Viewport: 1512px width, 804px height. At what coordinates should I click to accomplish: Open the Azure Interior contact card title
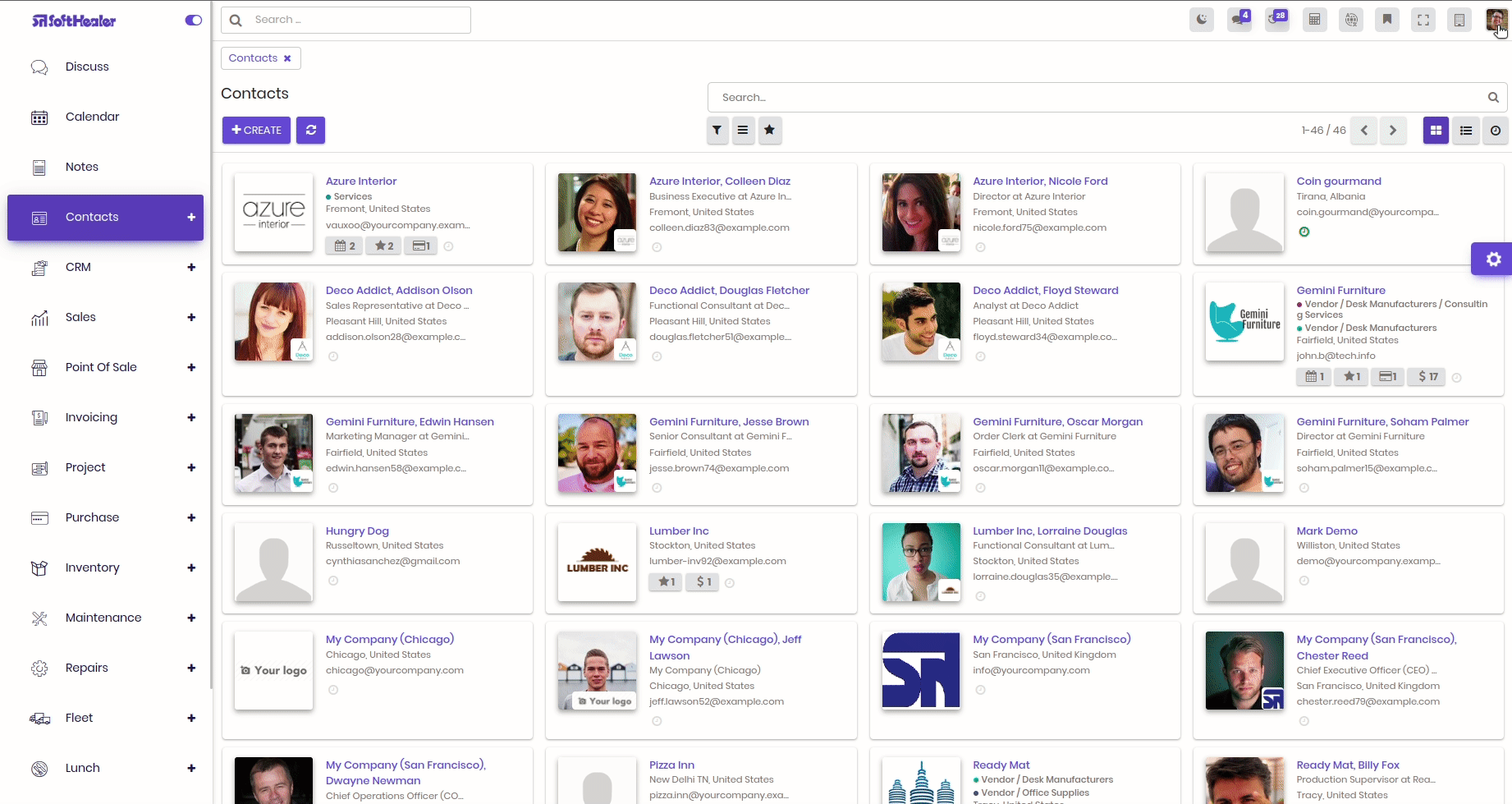coord(361,181)
